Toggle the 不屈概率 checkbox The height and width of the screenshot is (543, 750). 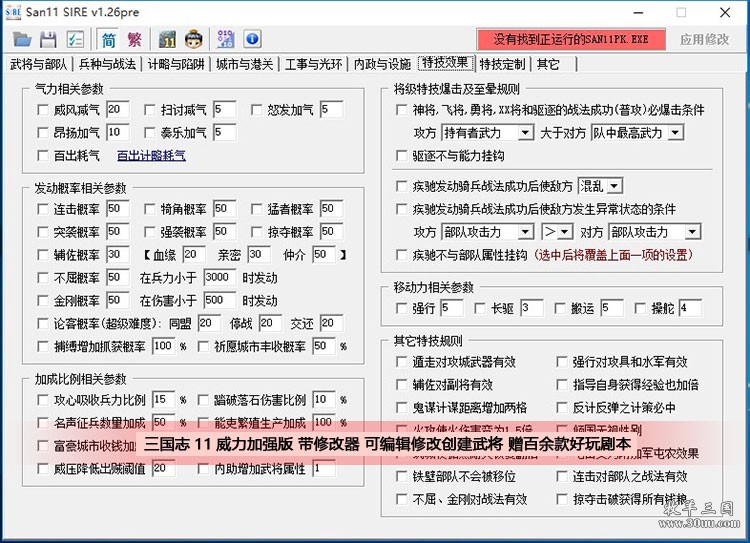tap(43, 278)
